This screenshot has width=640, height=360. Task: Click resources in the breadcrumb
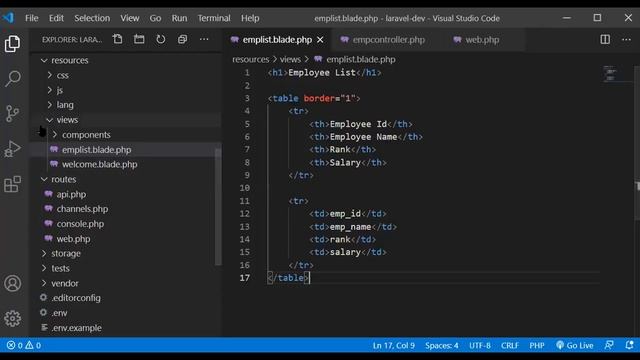coord(251,60)
